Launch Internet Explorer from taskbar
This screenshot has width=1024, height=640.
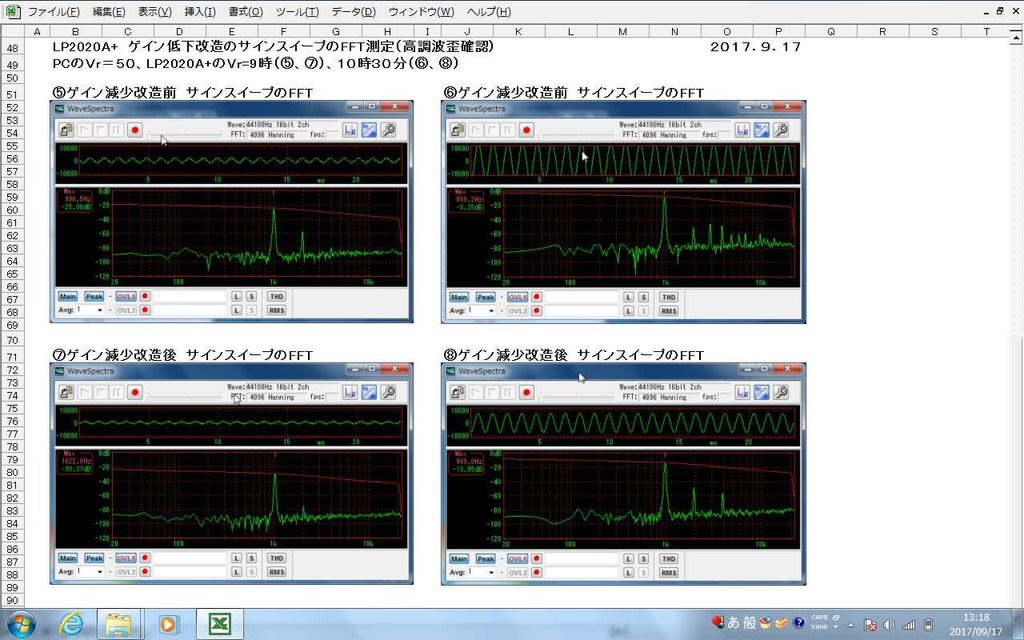pyautogui.click(x=71, y=624)
